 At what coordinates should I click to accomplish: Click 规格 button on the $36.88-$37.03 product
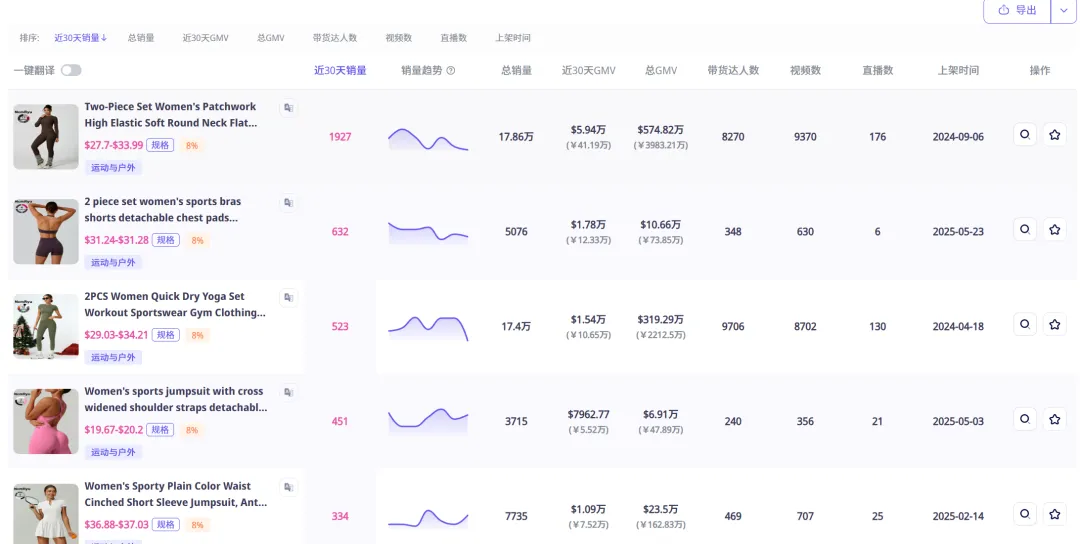coord(166,525)
